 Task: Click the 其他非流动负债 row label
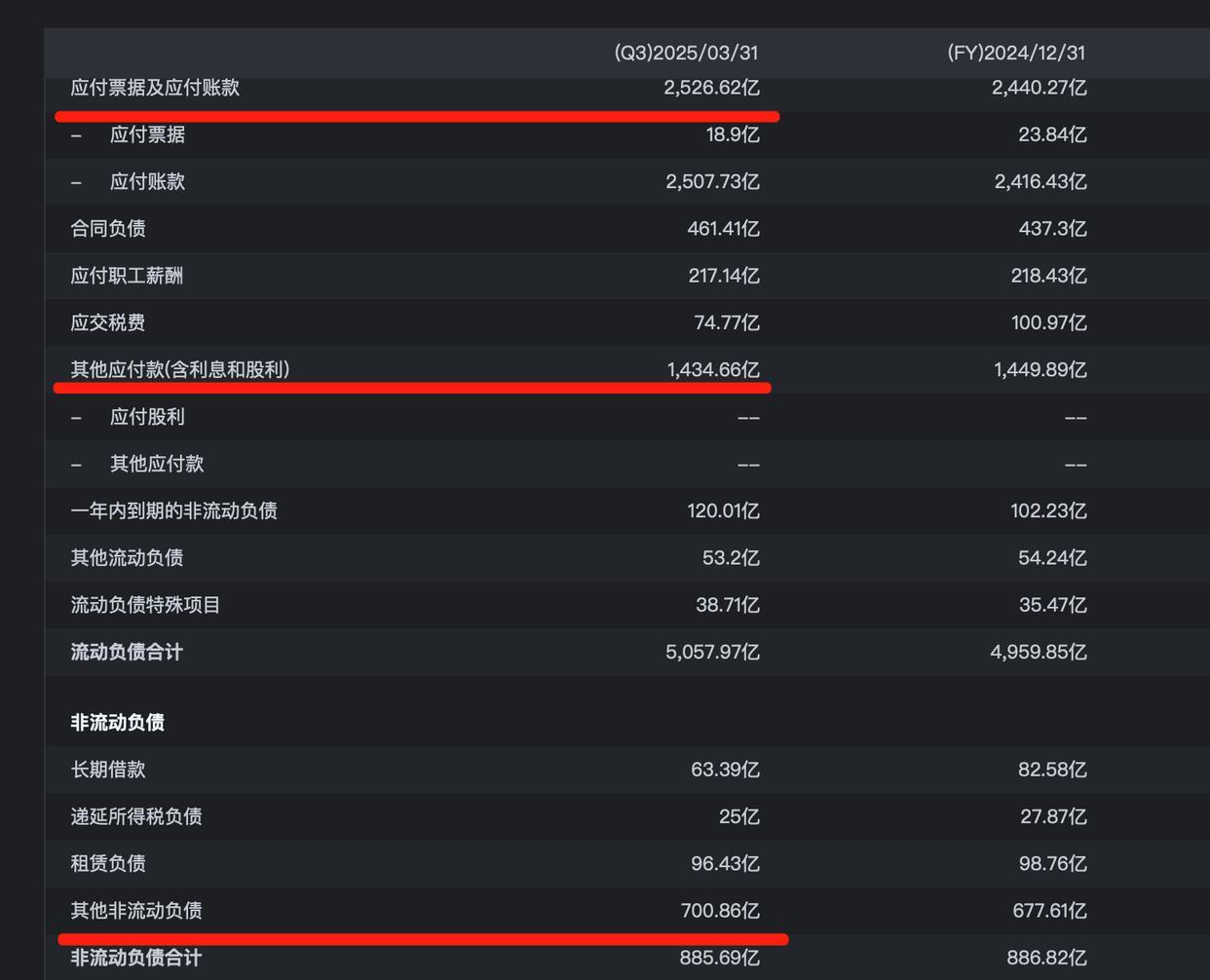click(x=136, y=911)
